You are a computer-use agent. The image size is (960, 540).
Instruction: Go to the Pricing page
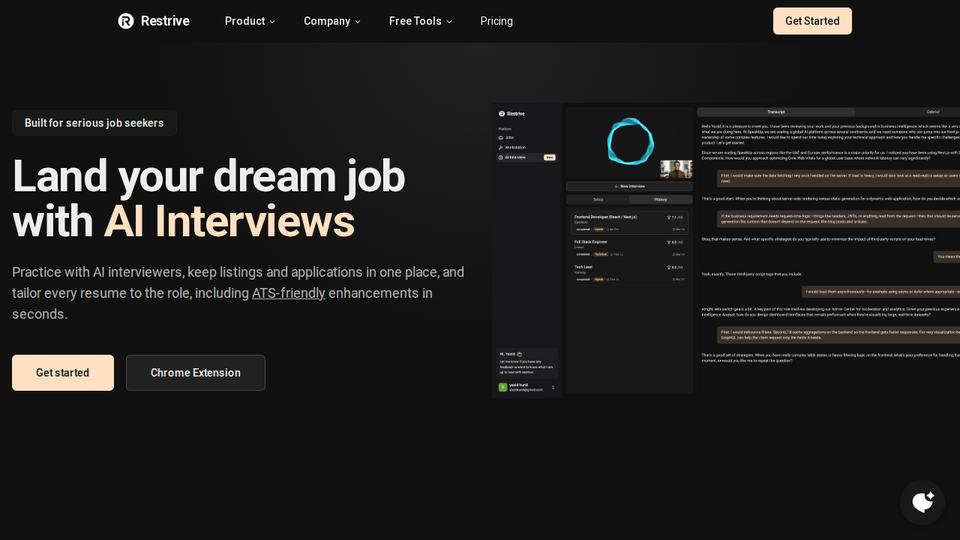(497, 21)
